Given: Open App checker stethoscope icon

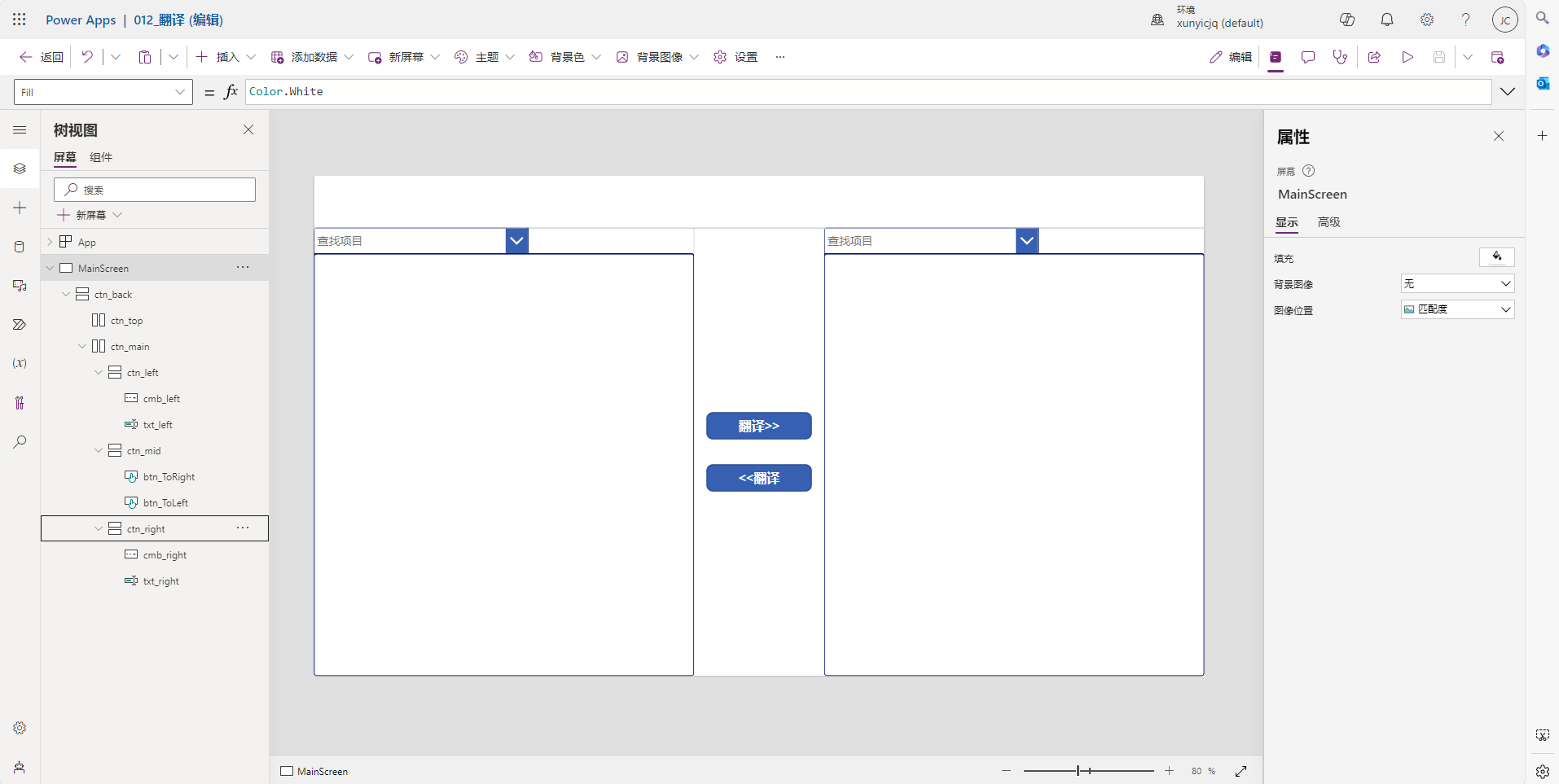Looking at the screenshot, I should (1340, 57).
